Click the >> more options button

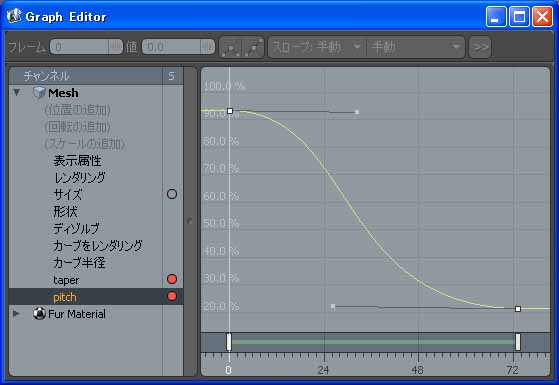tap(480, 47)
